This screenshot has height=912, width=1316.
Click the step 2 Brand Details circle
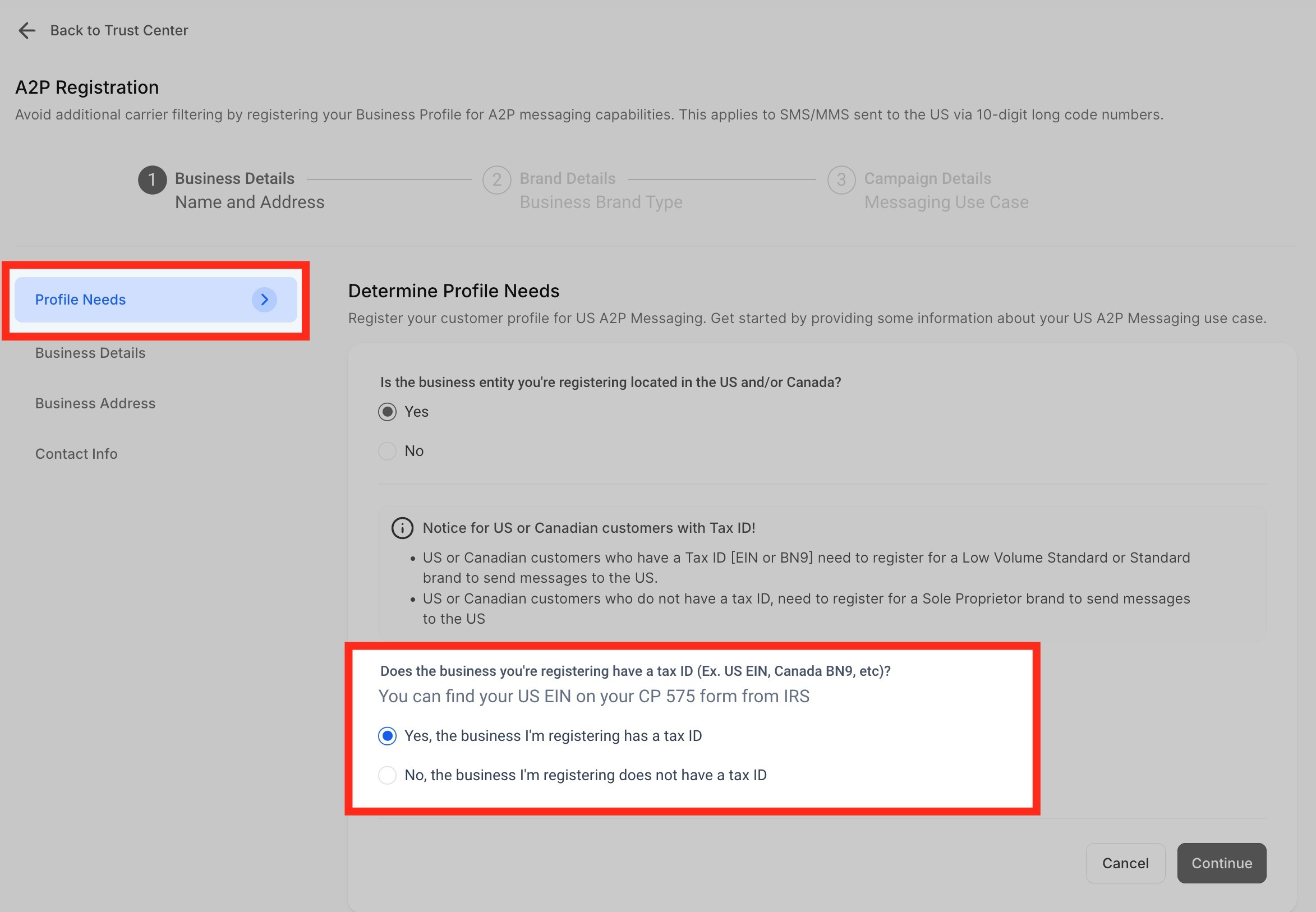click(496, 180)
